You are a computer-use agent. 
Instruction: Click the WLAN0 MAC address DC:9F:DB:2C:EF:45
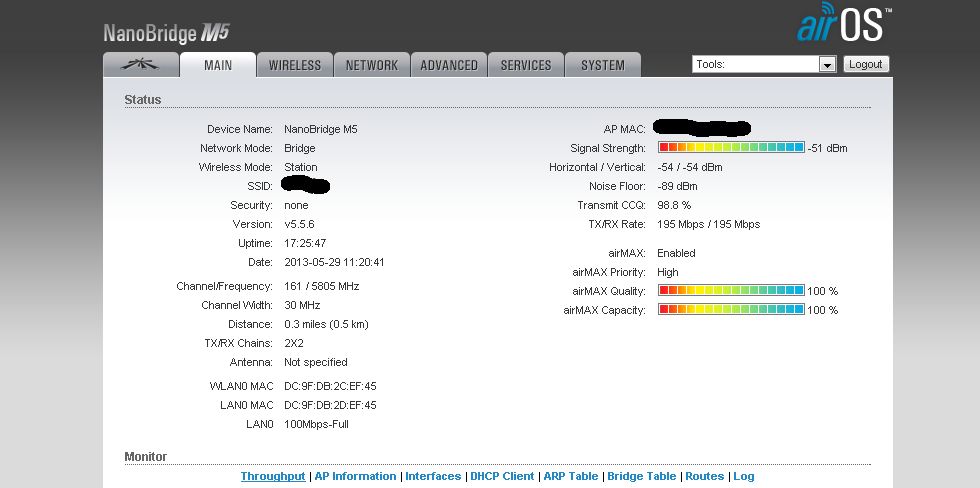330,386
